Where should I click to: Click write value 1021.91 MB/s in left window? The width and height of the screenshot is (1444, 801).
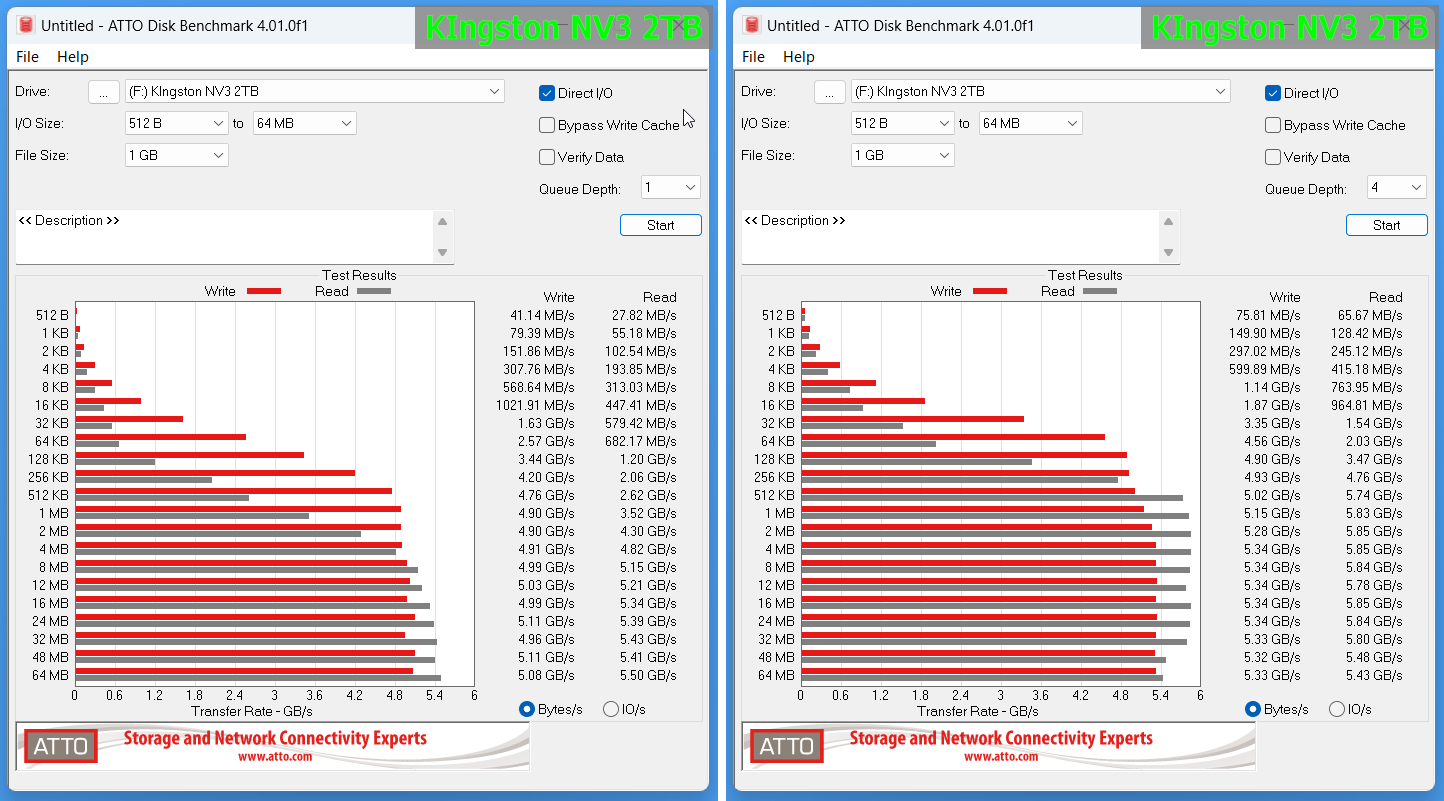pos(535,405)
